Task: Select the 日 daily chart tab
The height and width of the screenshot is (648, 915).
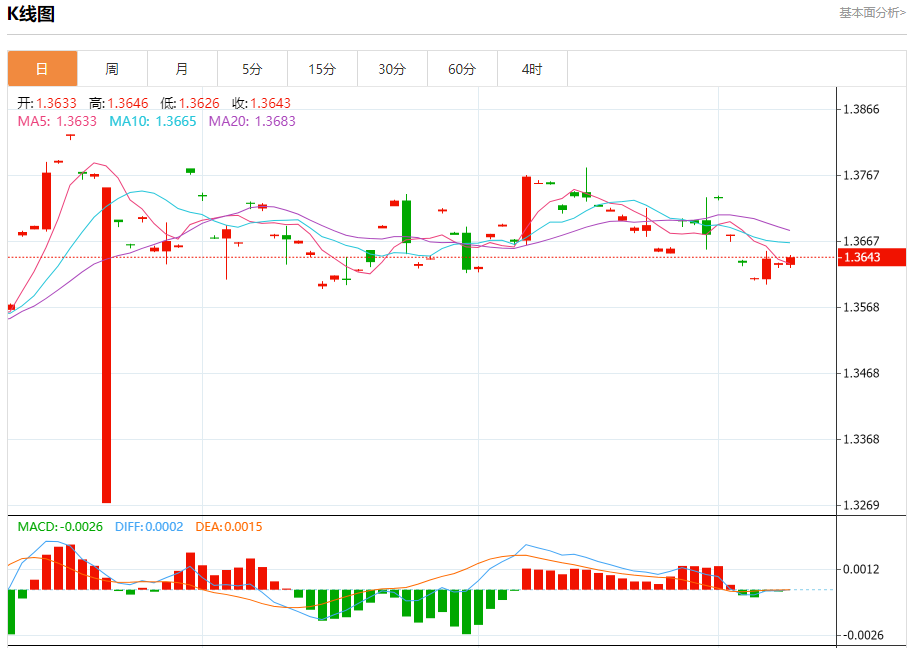Action: coord(42,69)
